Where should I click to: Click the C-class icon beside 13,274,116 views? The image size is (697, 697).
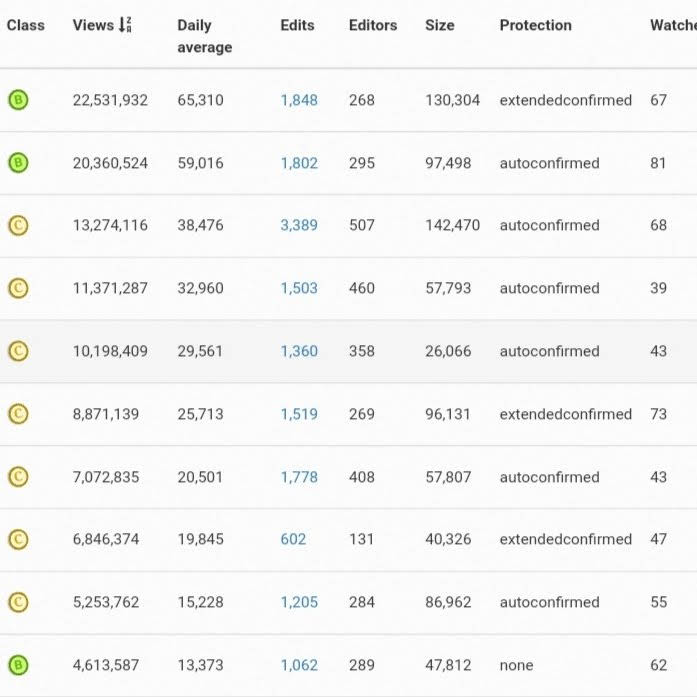[x=18, y=225]
